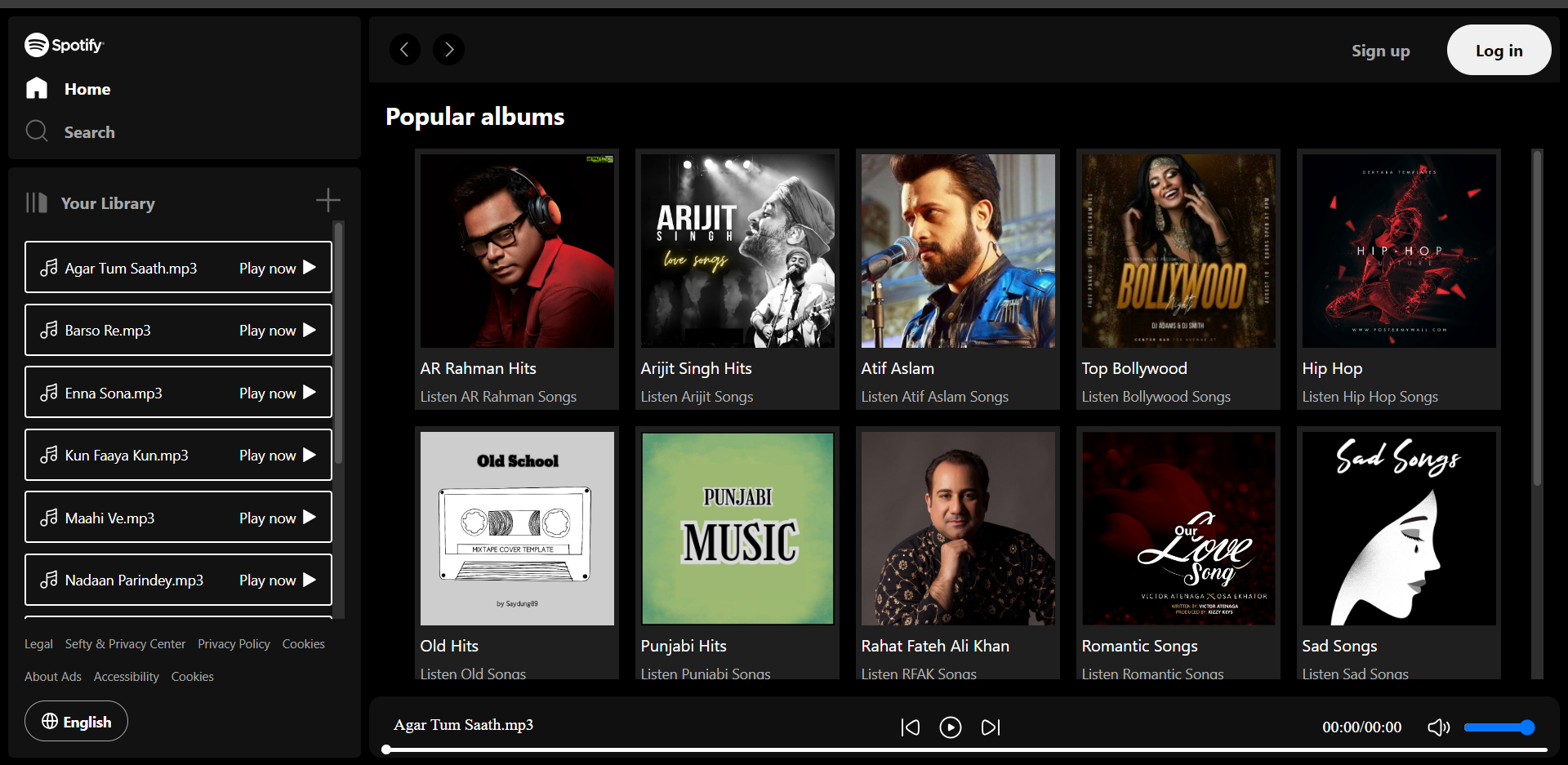This screenshot has width=1568, height=765.
Task: Open the Atif Aslam album cover
Action: pyautogui.click(x=958, y=251)
